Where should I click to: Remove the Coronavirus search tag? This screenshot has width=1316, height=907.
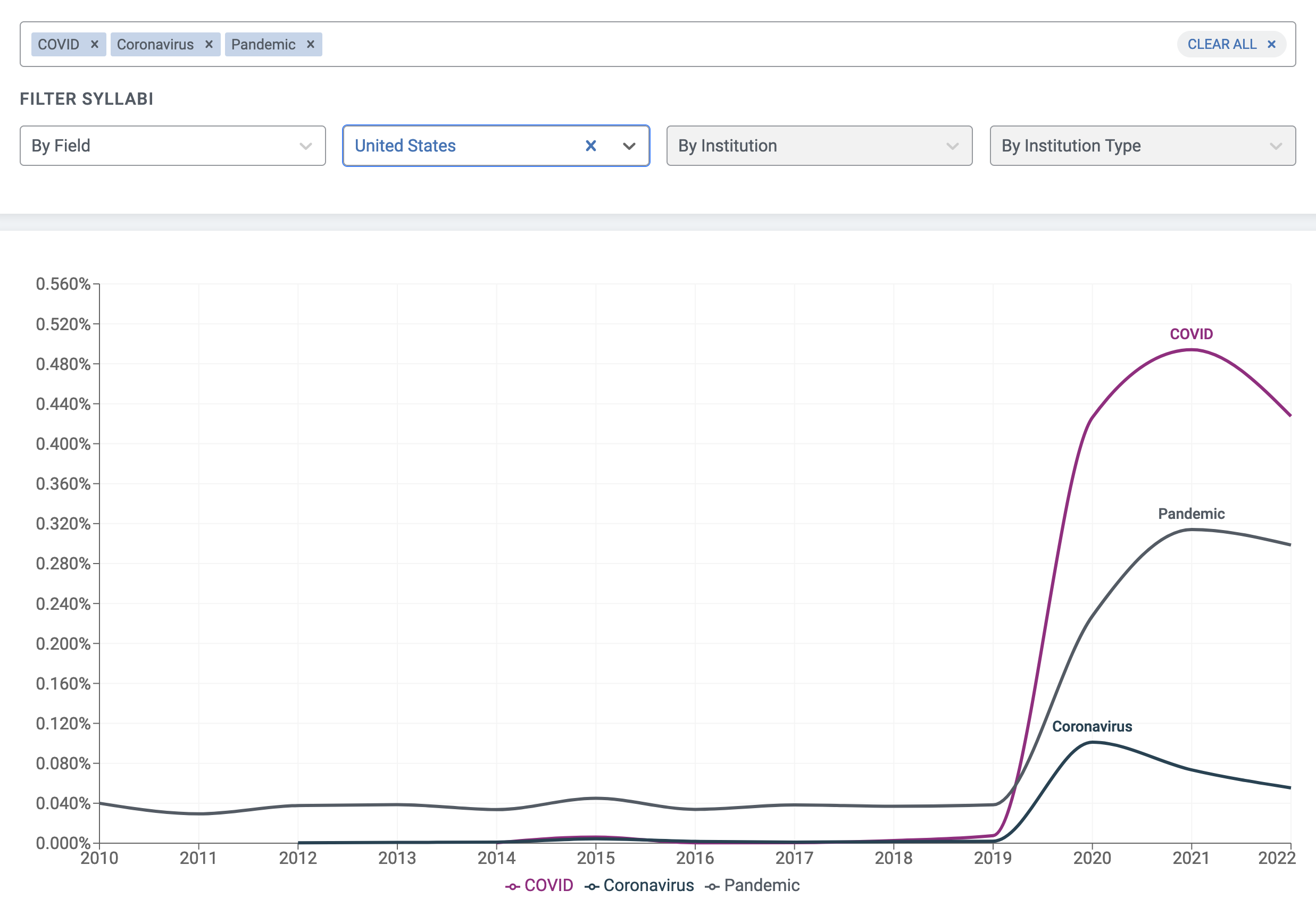(x=209, y=44)
